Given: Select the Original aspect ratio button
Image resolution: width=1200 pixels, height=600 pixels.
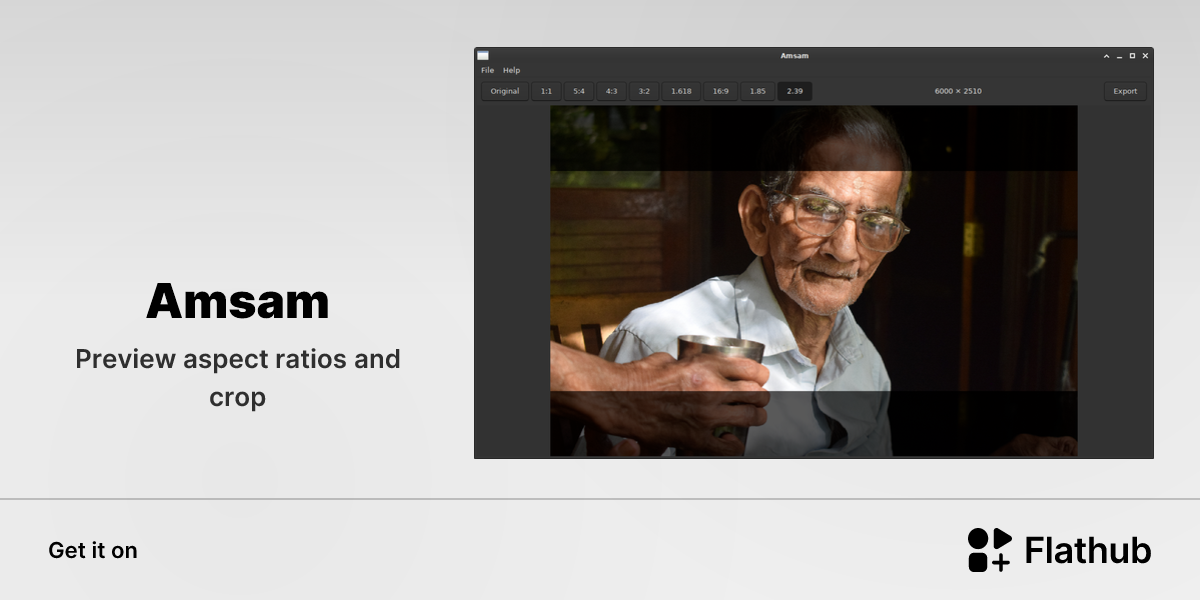Looking at the screenshot, I should click(505, 91).
